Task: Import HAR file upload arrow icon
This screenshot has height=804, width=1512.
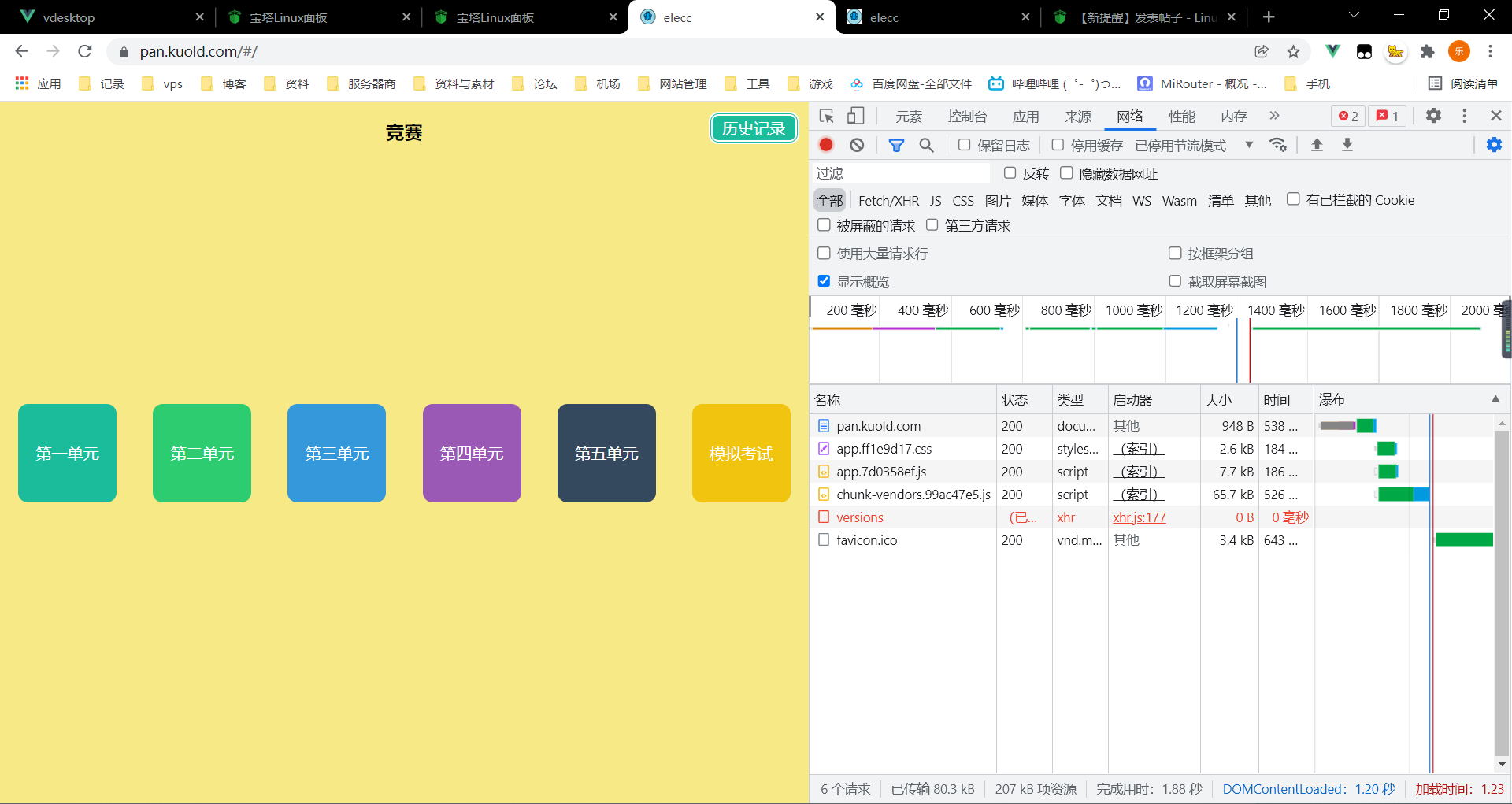Action: click(1317, 145)
